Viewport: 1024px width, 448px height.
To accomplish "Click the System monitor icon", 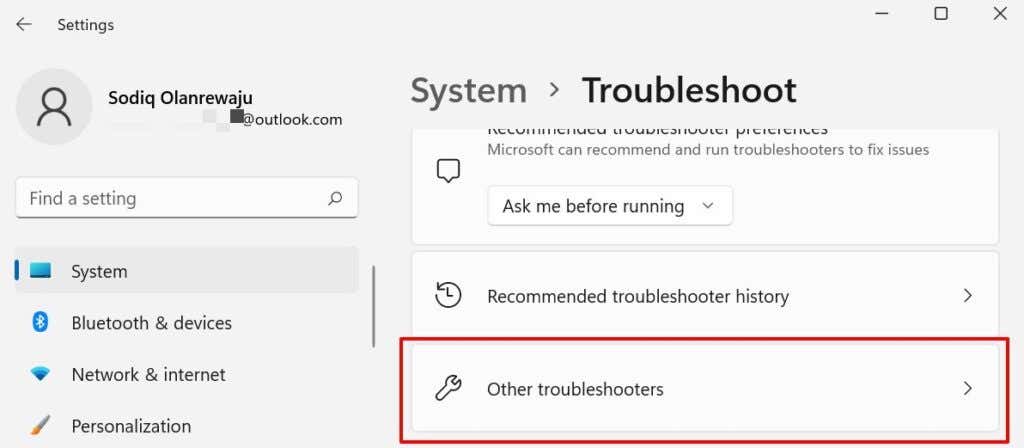I will 40,271.
